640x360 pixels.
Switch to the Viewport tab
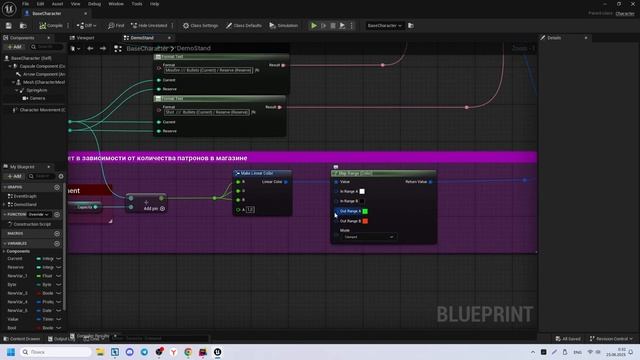pos(82,38)
